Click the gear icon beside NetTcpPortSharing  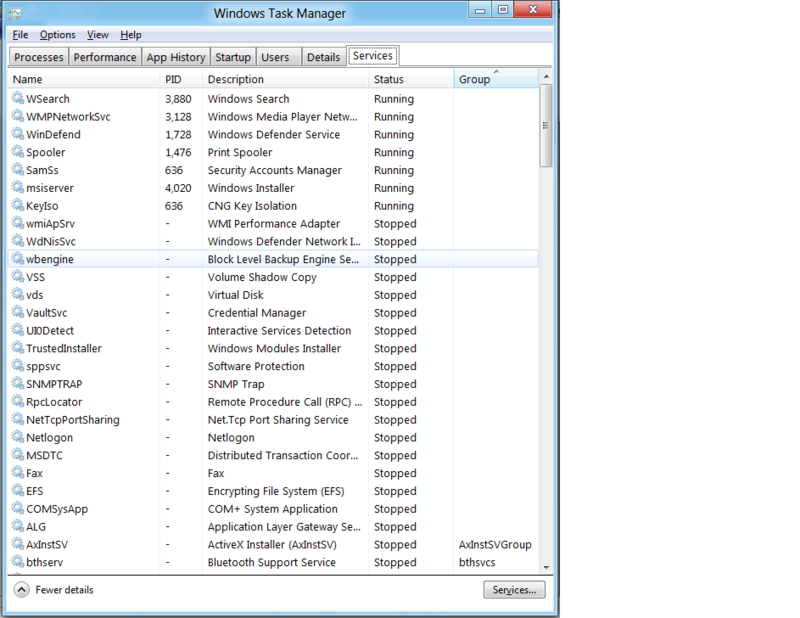point(18,419)
